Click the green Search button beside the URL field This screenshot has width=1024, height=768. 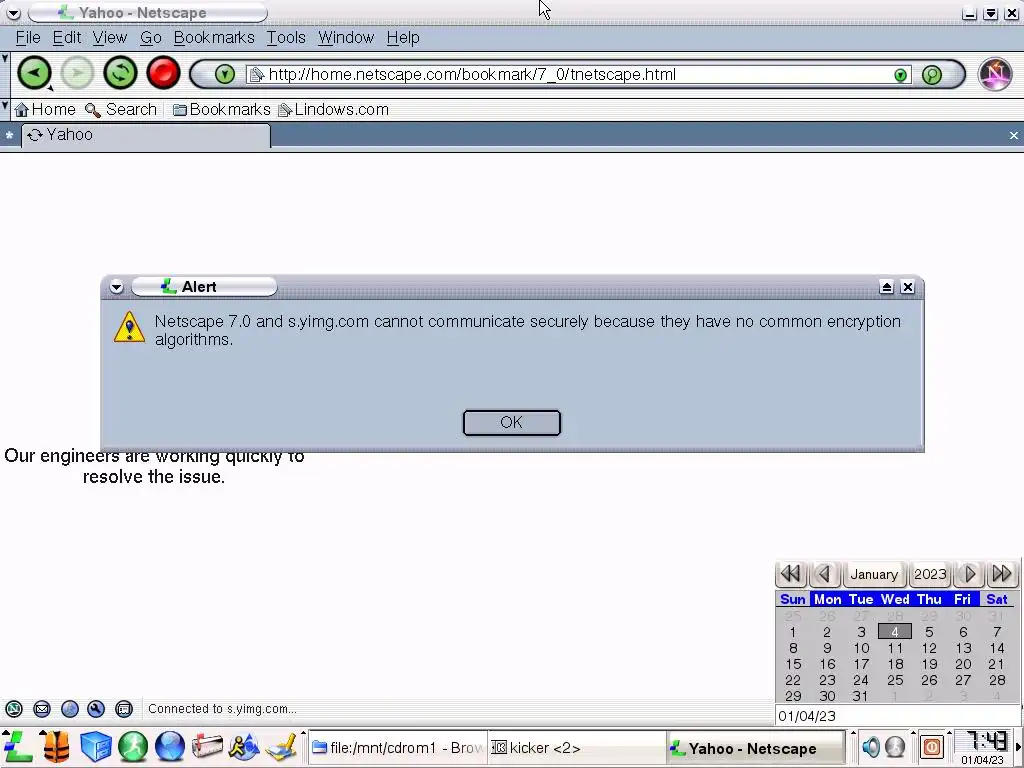pyautogui.click(x=932, y=74)
